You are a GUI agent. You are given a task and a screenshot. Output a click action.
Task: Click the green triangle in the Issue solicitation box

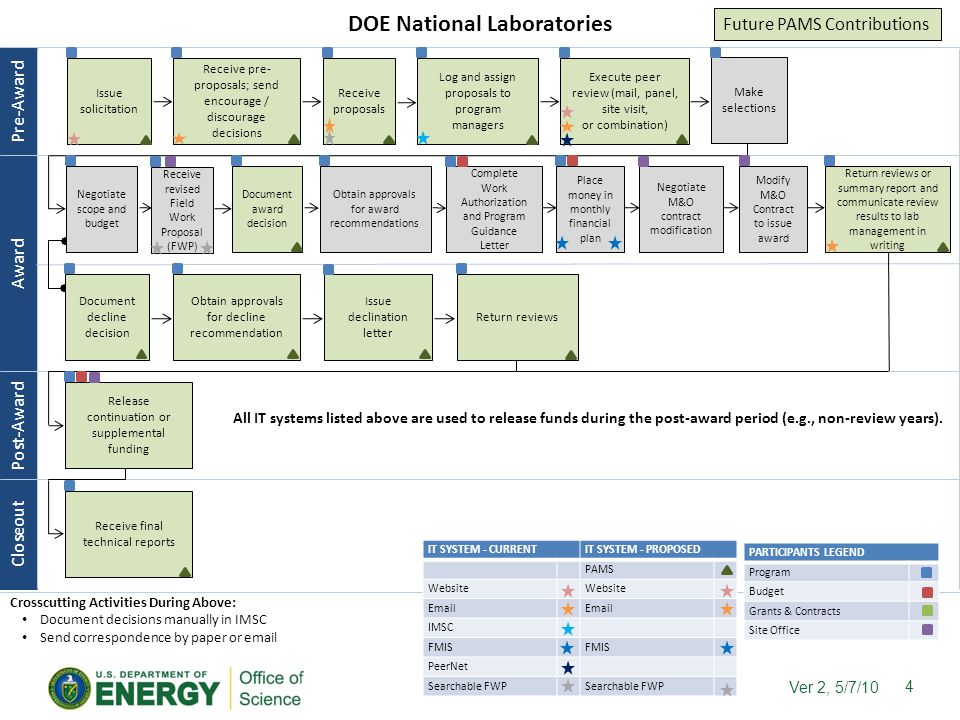tap(145, 140)
